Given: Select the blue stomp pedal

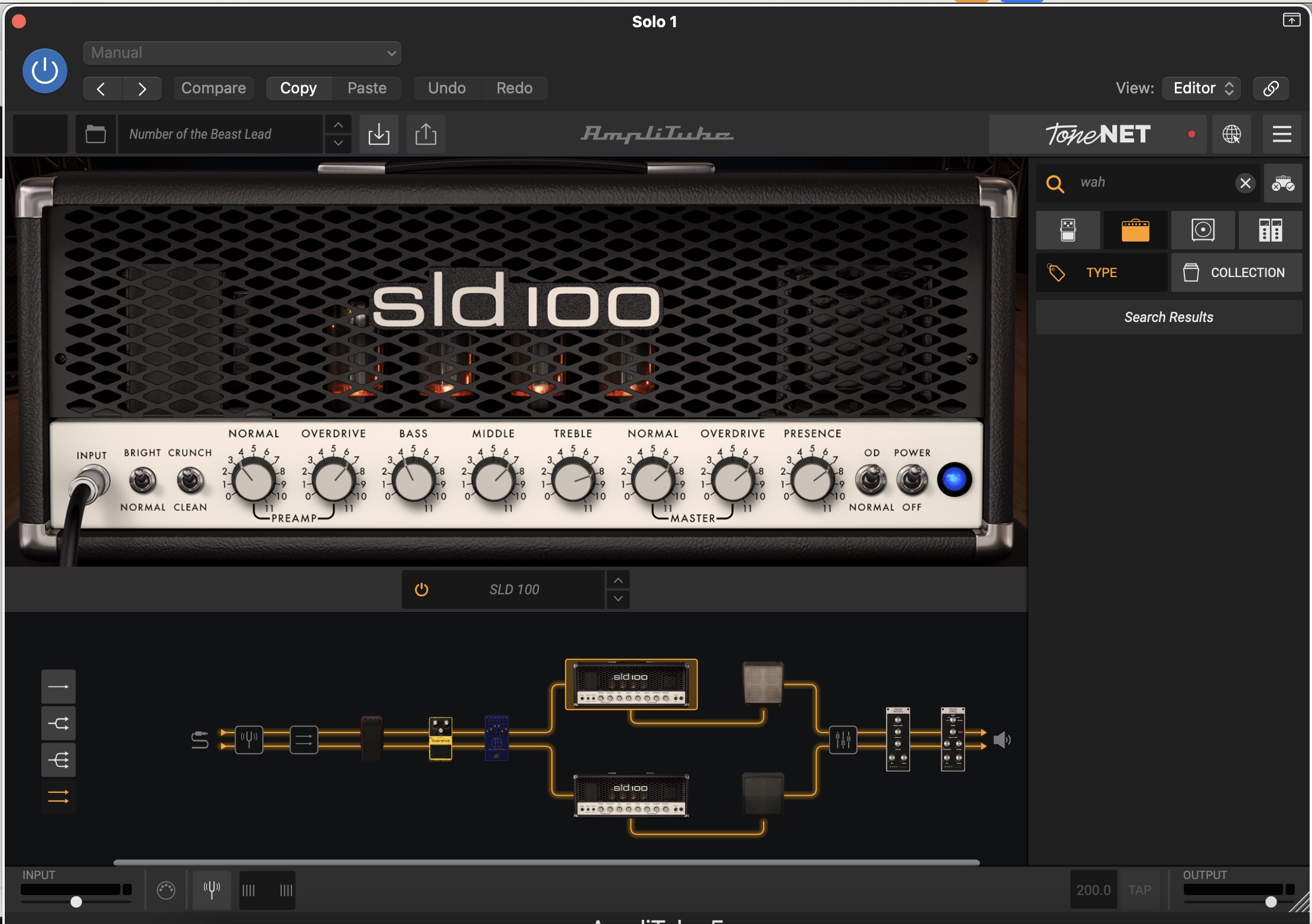Looking at the screenshot, I should coord(496,738).
